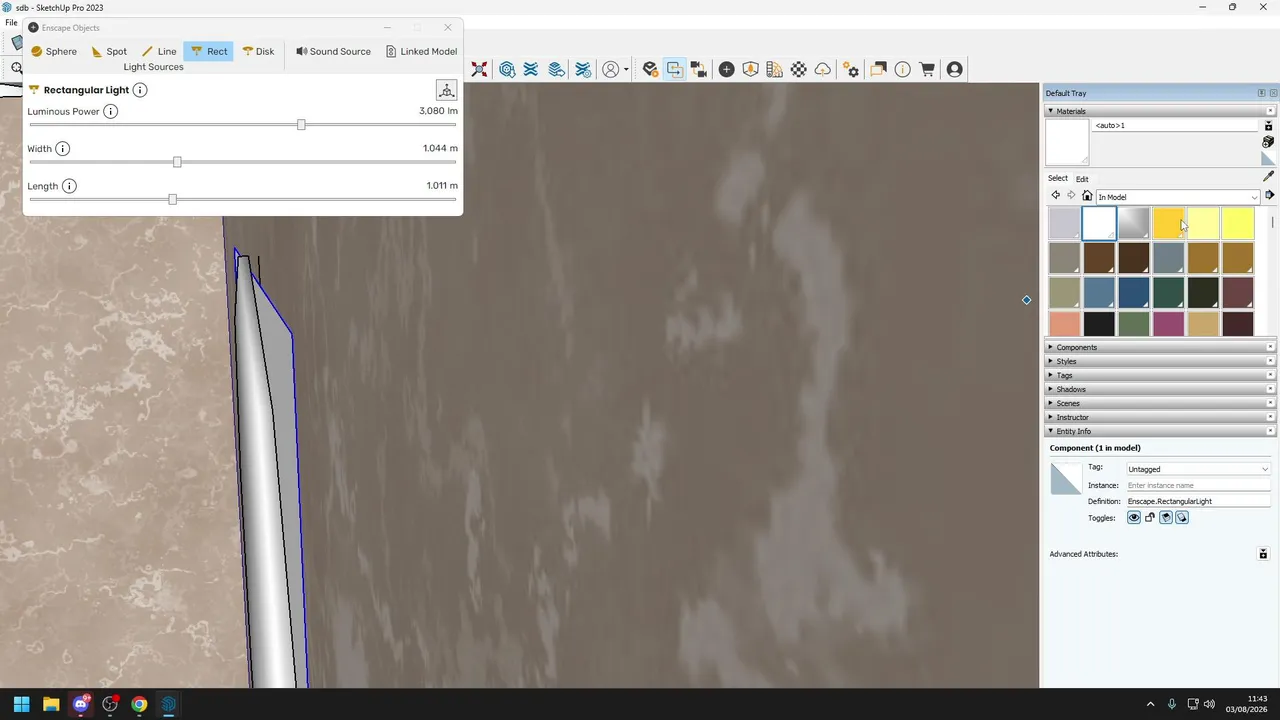The height and width of the screenshot is (720, 1280).
Task: Click the Luminous Power slider handle
Action: click(x=301, y=125)
